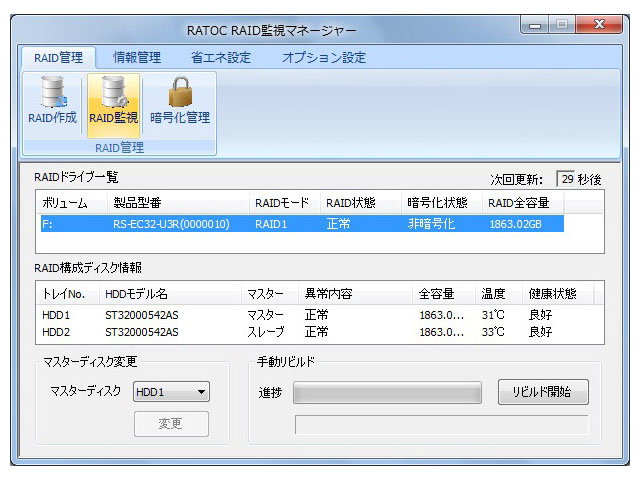Open the 省エネ設定 tab
This screenshot has width=640, height=480.
221,58
